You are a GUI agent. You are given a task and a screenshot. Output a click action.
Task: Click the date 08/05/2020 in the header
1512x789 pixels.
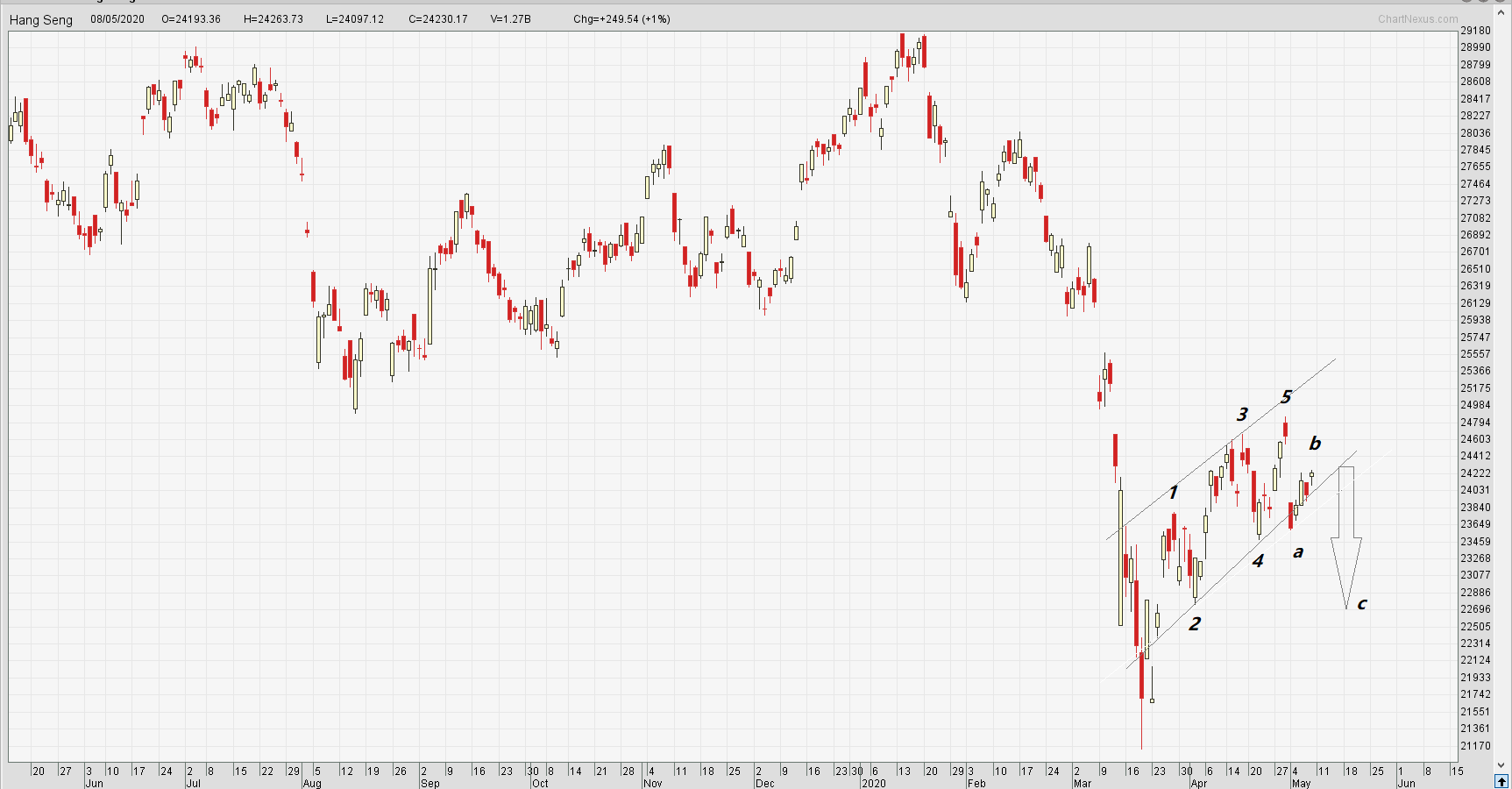pyautogui.click(x=117, y=19)
